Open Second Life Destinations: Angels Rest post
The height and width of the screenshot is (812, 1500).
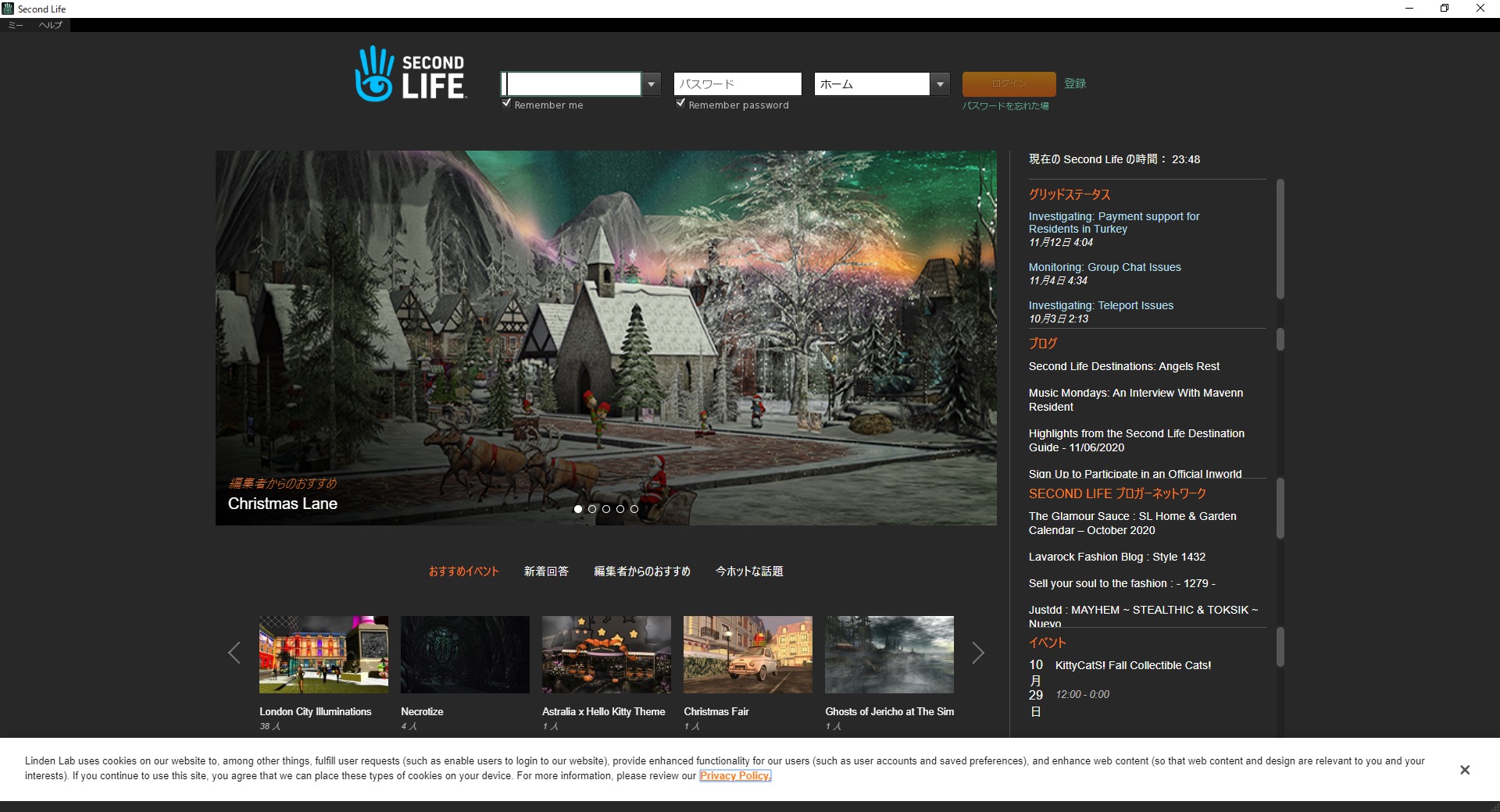[x=1123, y=366]
